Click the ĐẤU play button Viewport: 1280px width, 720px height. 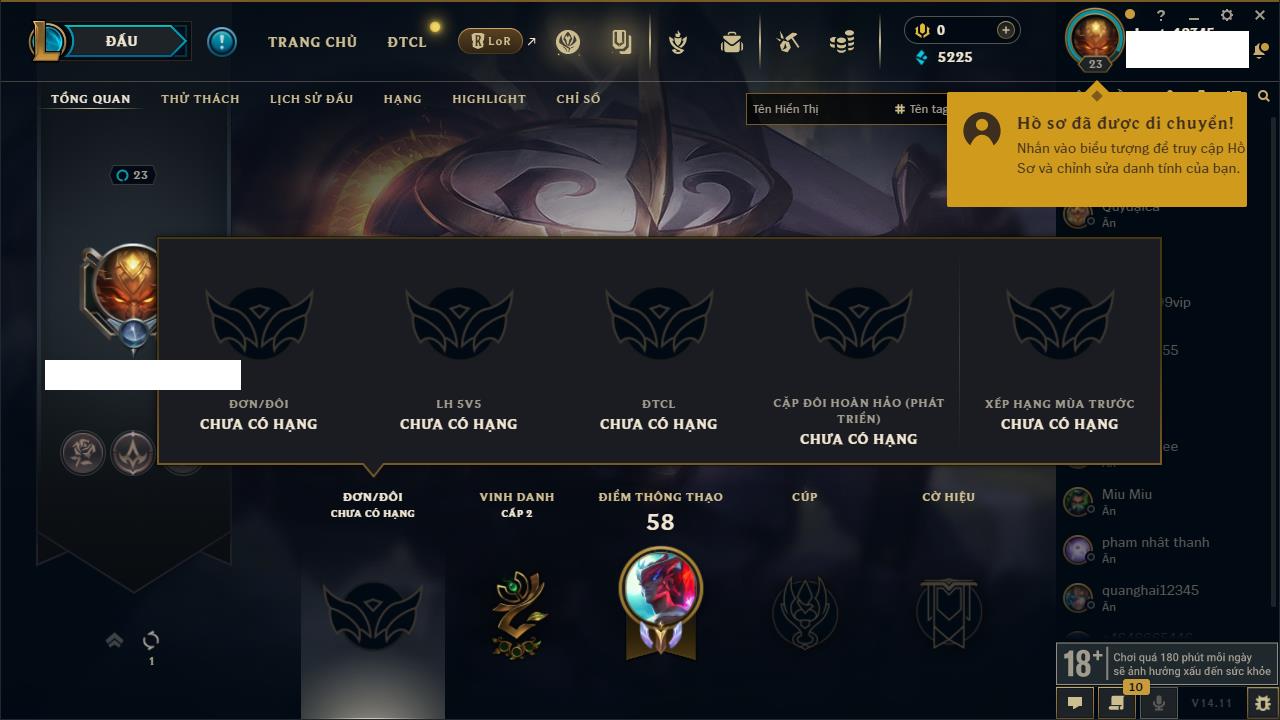tap(121, 41)
